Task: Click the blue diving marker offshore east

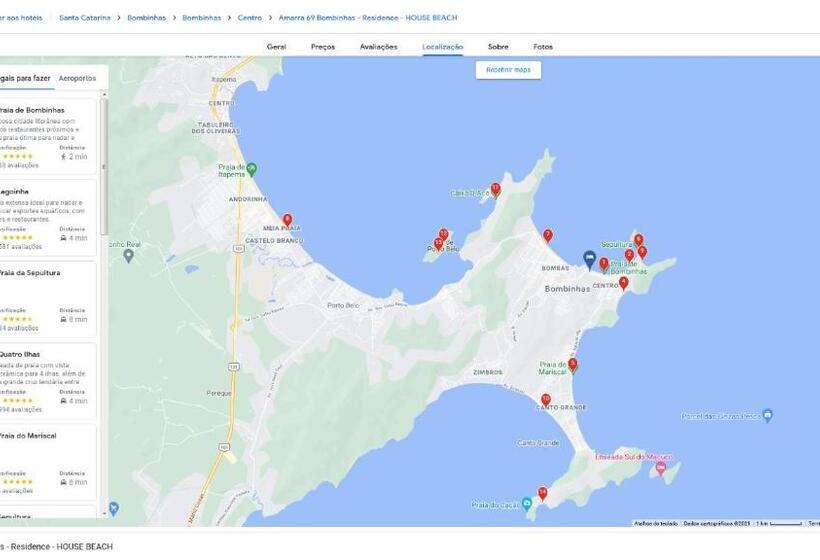Action: pos(767,416)
